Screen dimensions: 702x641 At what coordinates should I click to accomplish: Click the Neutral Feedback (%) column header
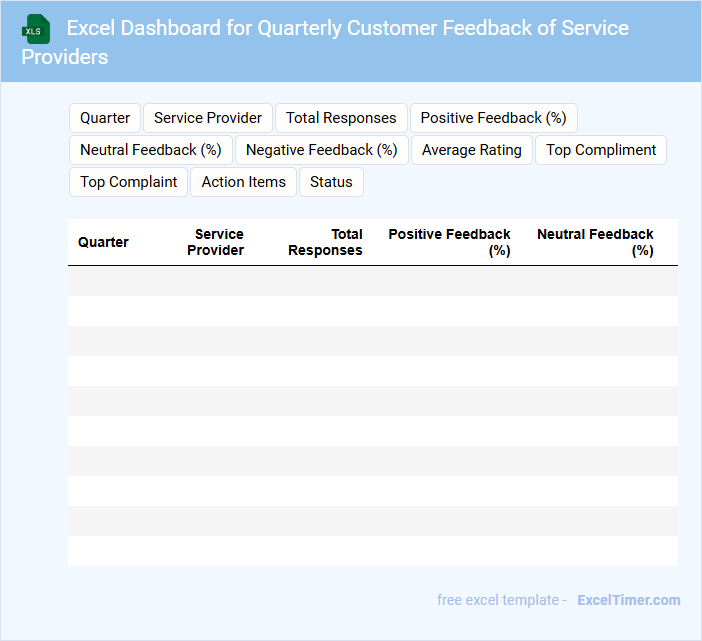[595, 242]
